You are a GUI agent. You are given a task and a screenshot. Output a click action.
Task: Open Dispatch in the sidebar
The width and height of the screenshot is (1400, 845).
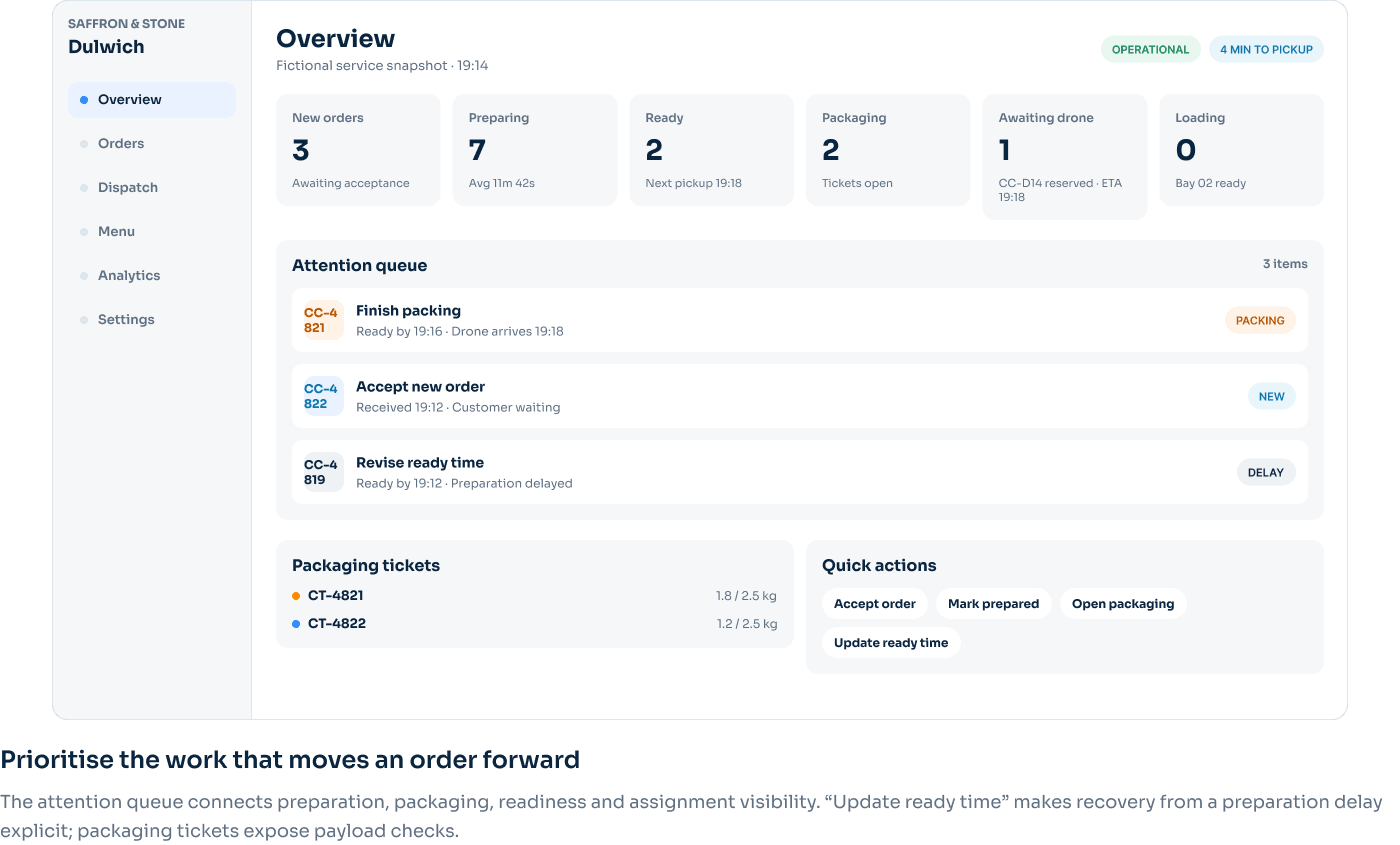[x=152, y=188]
